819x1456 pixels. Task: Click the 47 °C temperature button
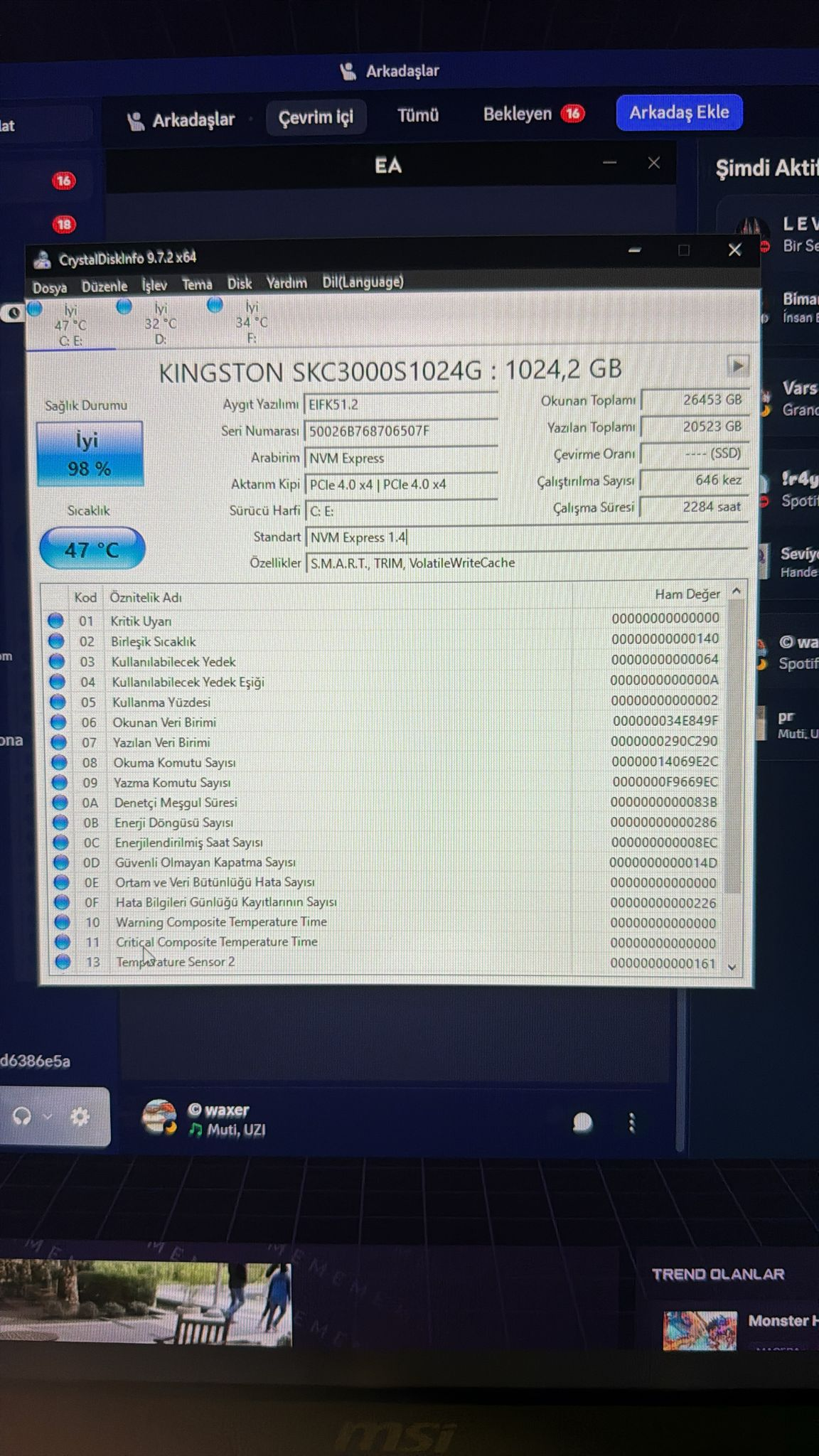point(92,549)
